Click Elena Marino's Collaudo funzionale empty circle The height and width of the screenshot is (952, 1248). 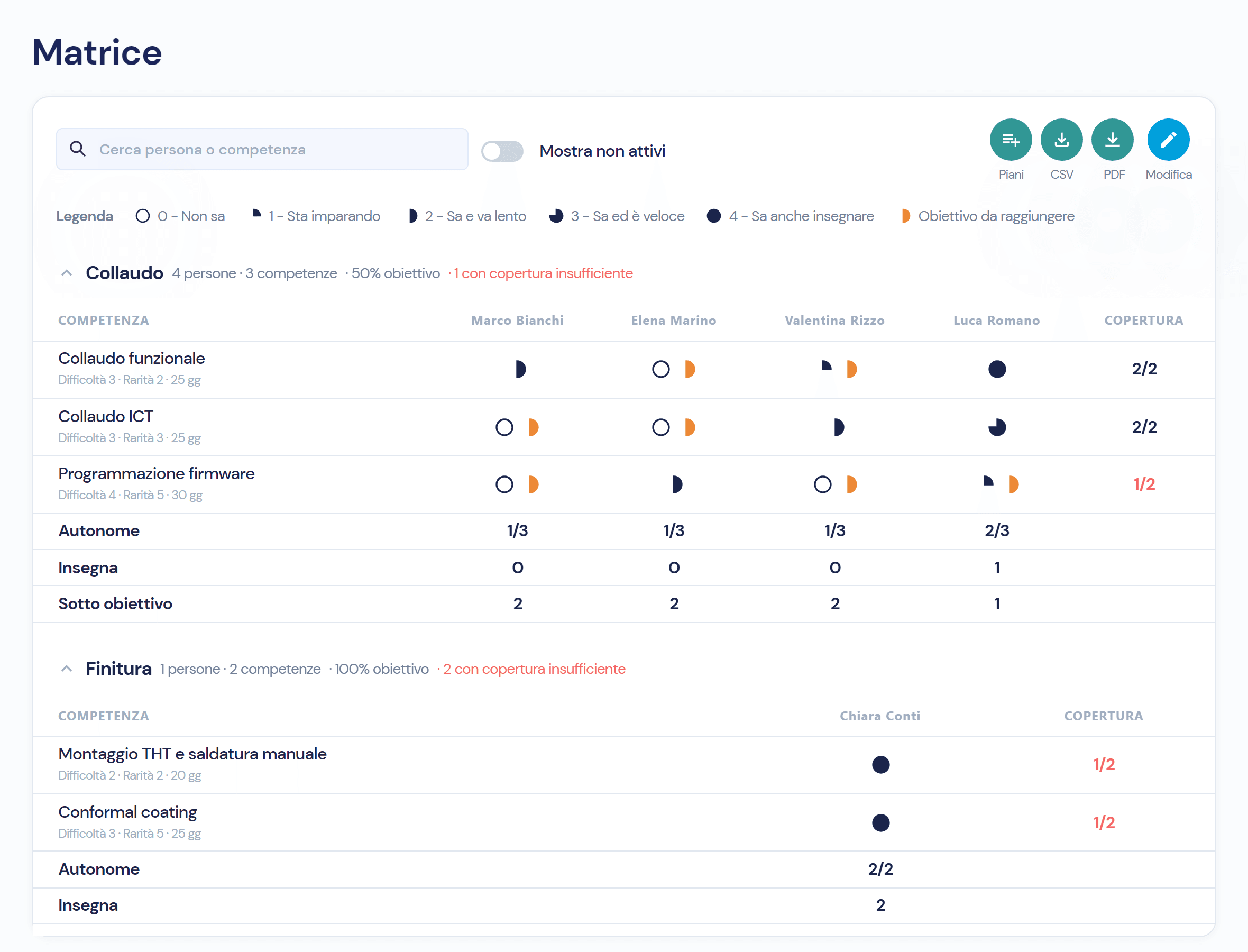pos(660,369)
